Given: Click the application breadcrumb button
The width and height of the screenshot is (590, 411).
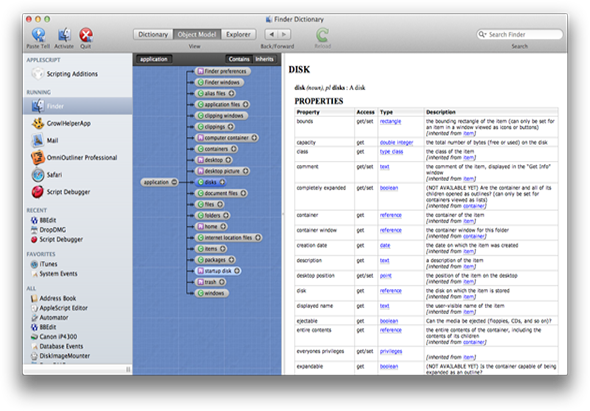Looking at the screenshot, I should coord(154,59).
